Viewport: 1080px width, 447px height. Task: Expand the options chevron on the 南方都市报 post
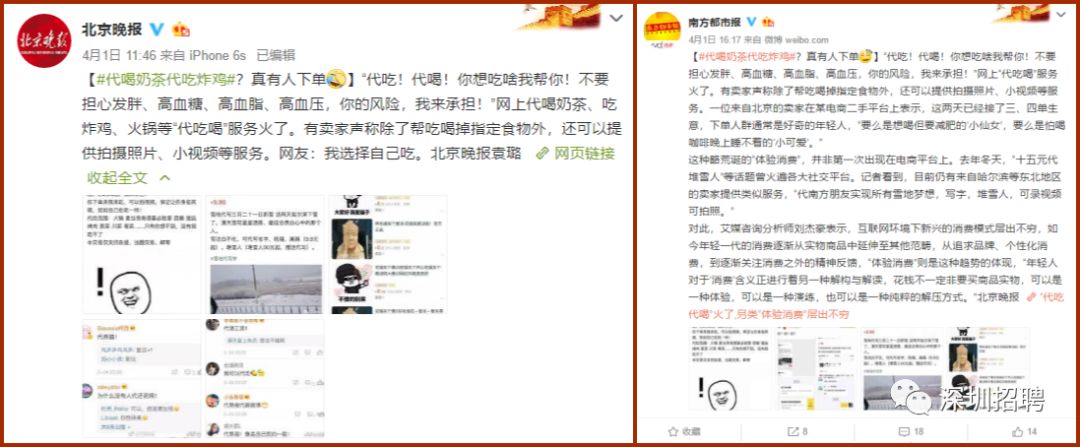click(x=1059, y=15)
